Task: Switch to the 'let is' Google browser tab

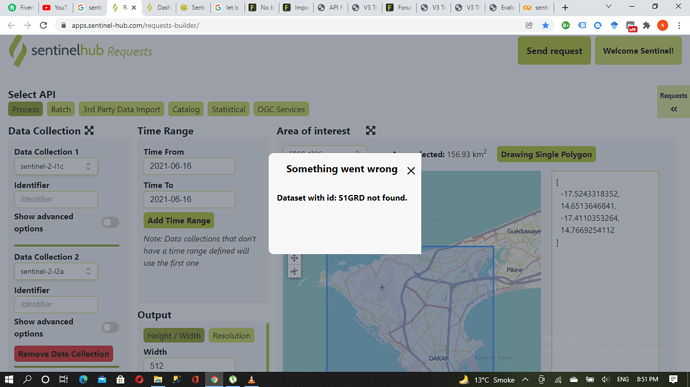Action: [228, 7]
